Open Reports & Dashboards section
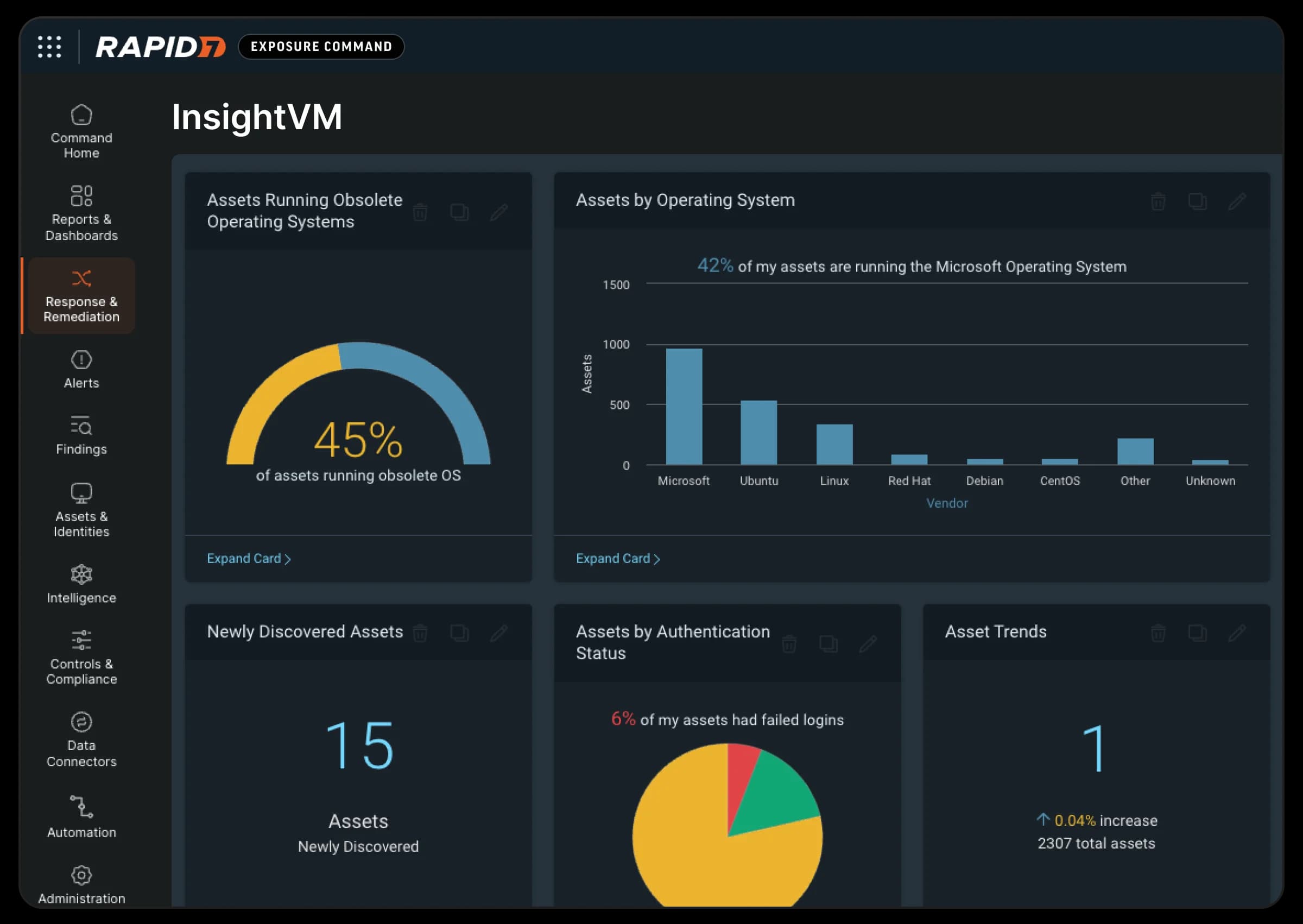The image size is (1303, 924). tap(81, 213)
